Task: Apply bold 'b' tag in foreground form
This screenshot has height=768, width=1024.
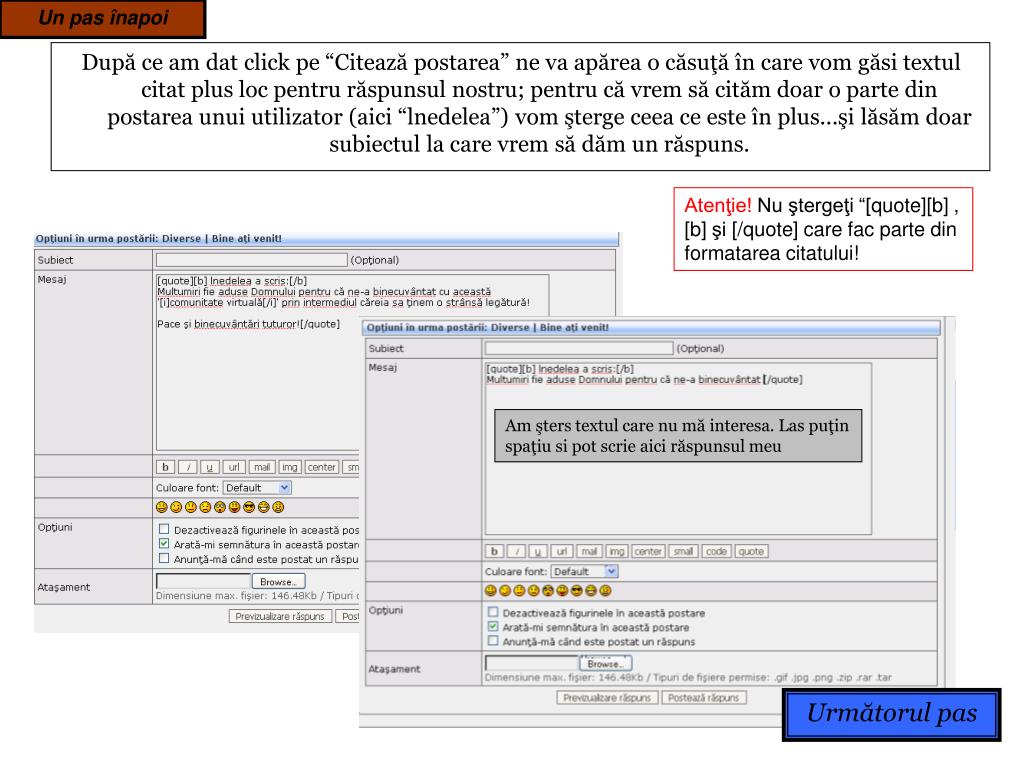Action: coord(494,551)
